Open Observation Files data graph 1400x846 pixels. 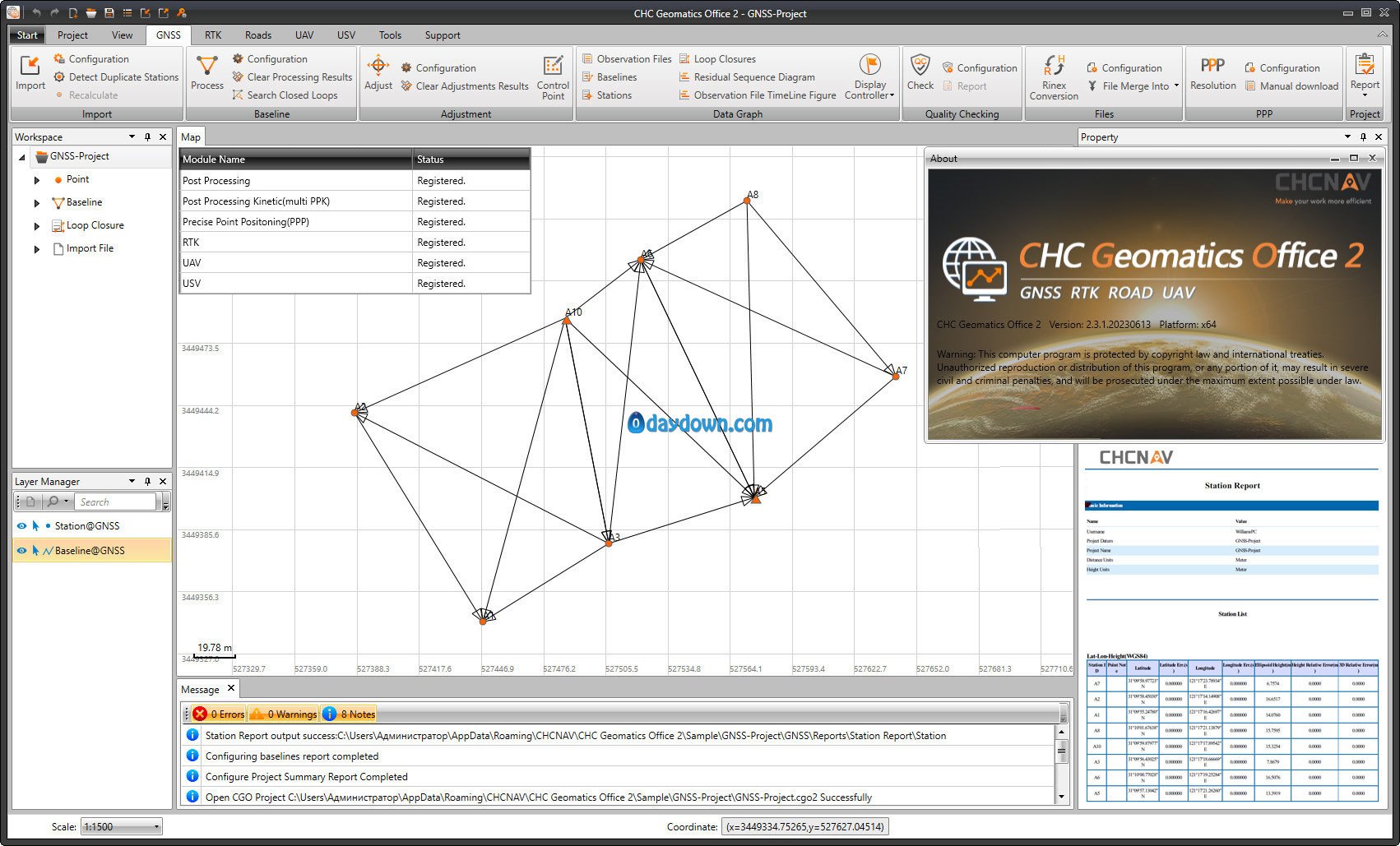[x=627, y=59]
